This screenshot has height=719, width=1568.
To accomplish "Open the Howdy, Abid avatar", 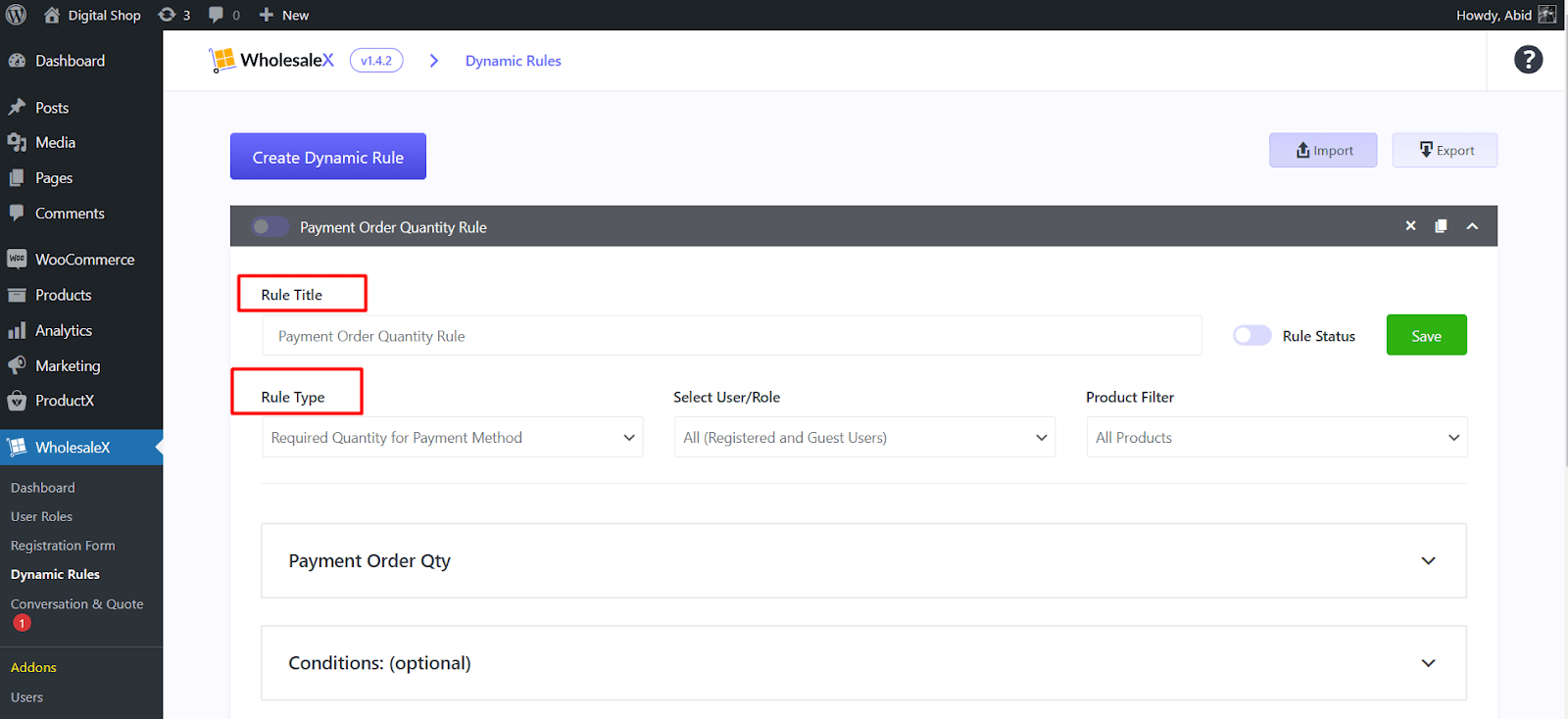I will point(1547,15).
